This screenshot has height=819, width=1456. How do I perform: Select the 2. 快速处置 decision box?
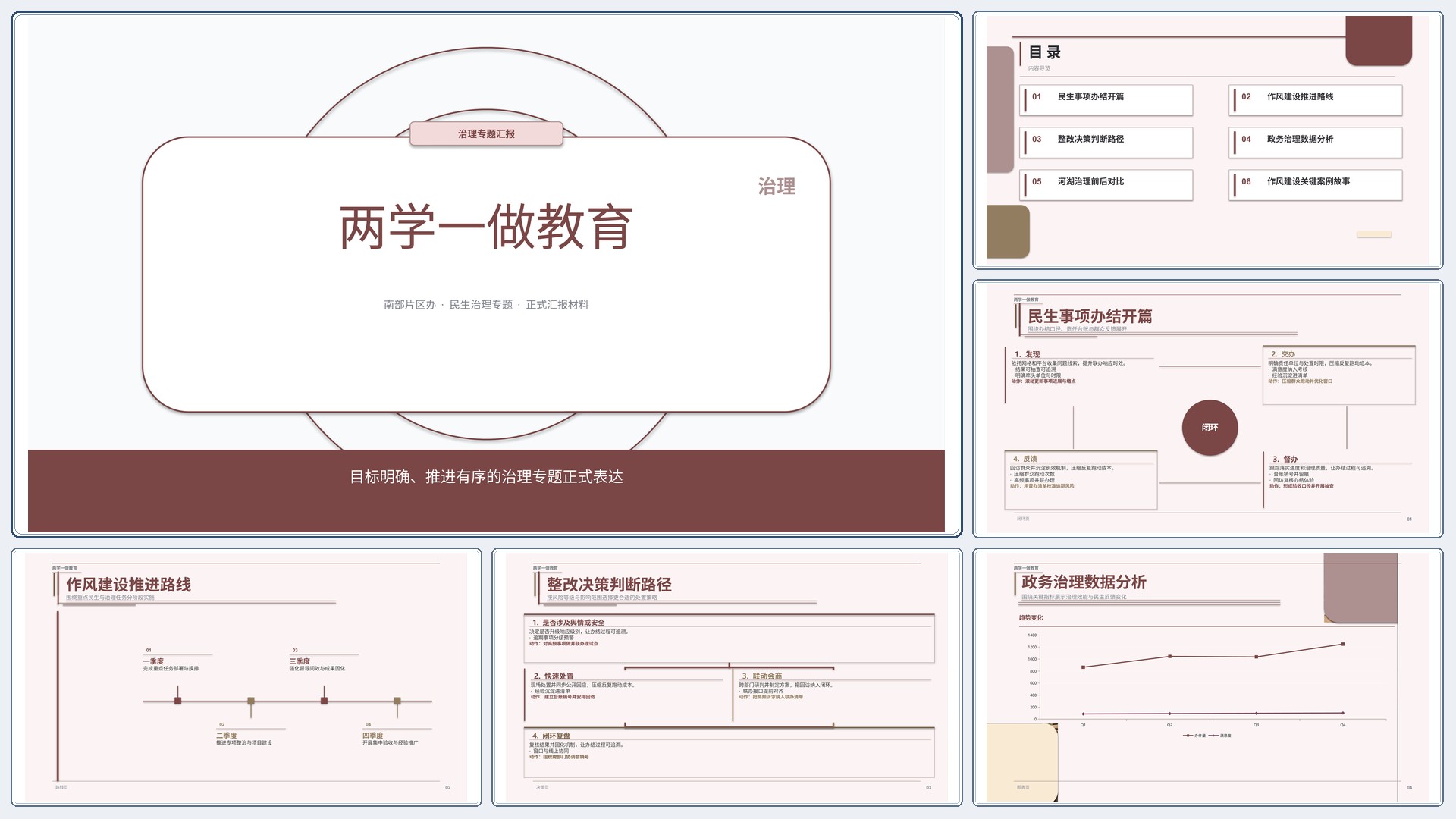coord(626,695)
